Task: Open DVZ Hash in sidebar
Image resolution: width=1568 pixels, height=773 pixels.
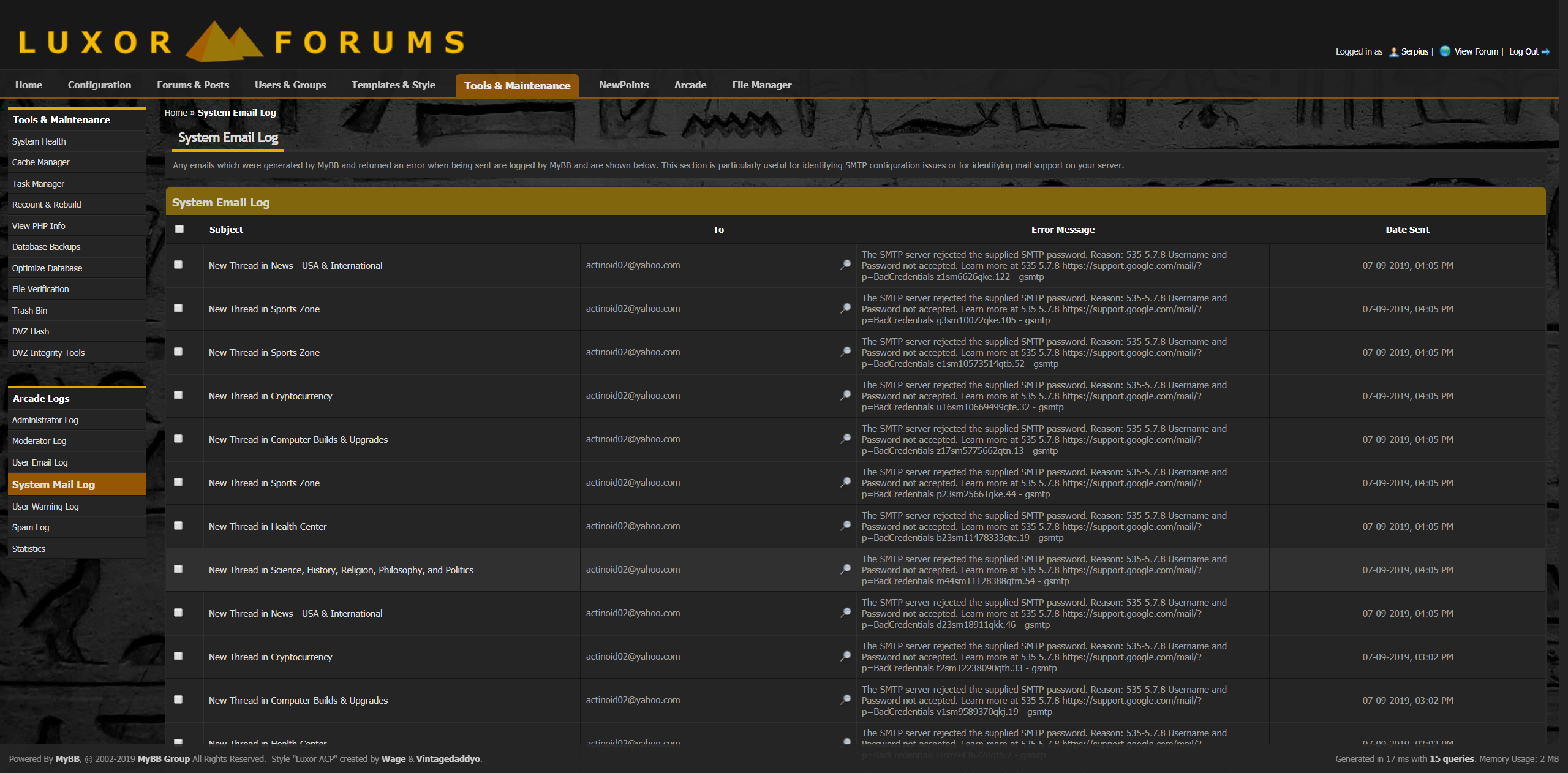Action: [x=77, y=331]
